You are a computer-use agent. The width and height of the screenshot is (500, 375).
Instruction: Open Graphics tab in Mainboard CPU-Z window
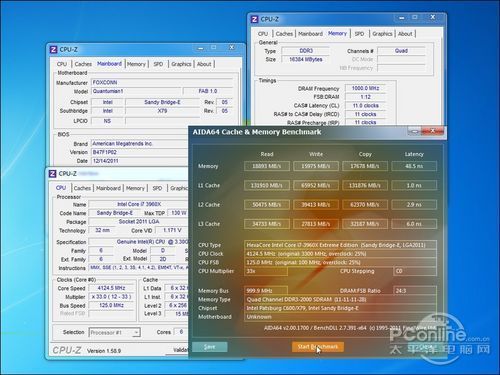(x=181, y=64)
